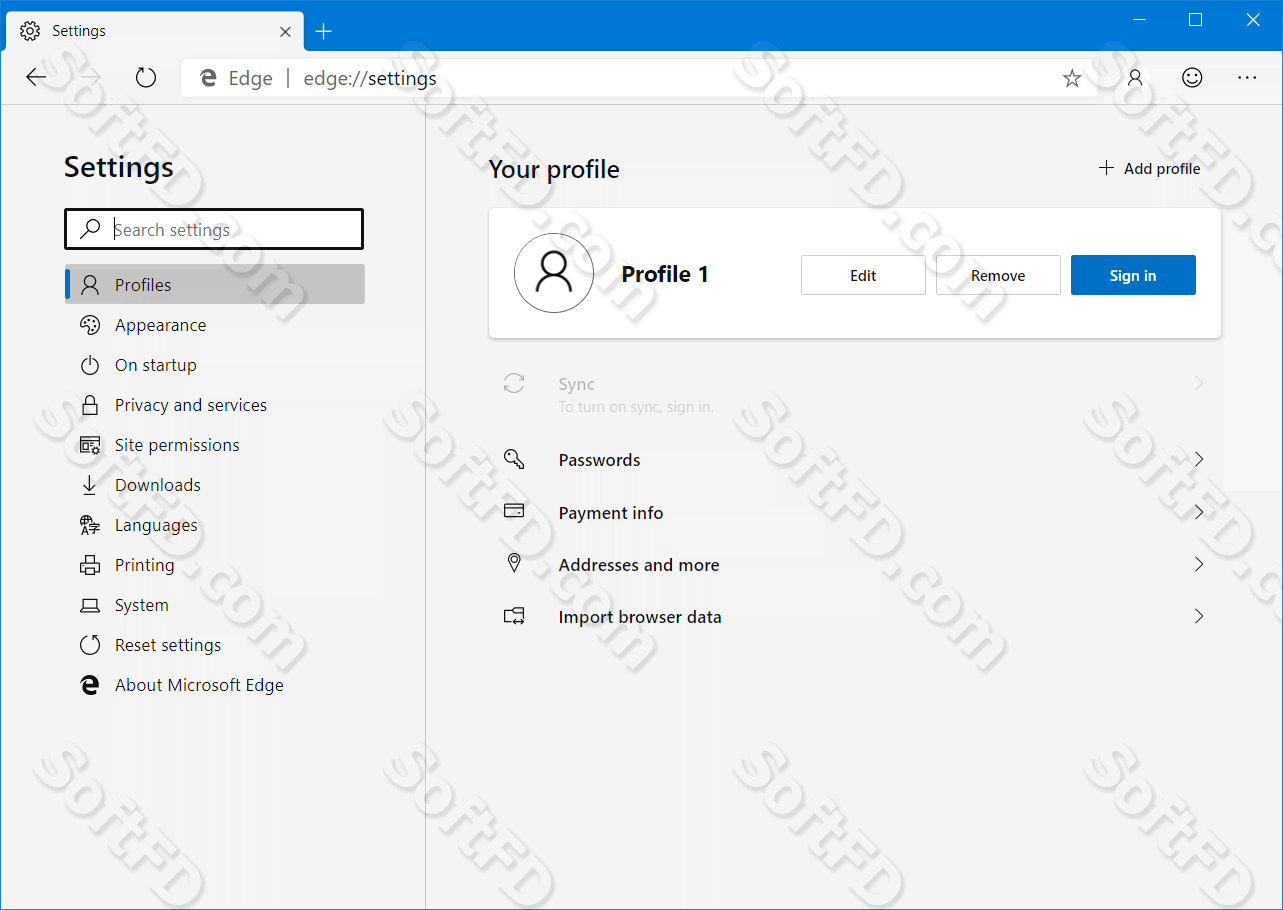Click the search magnifier icon in Settings
Viewport: 1283px width, 910px height.
point(91,229)
